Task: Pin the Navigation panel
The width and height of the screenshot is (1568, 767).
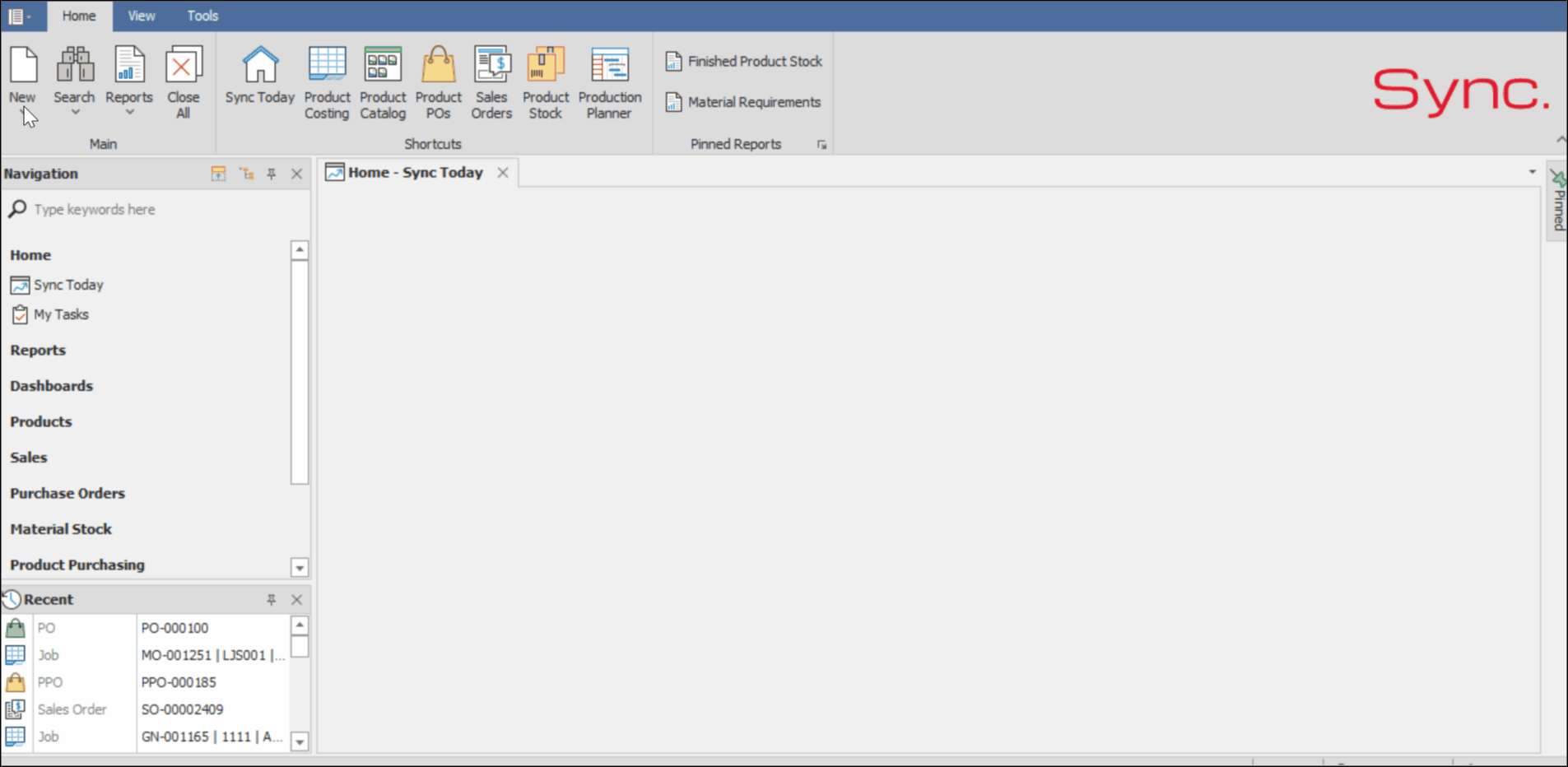Action: 272,174
